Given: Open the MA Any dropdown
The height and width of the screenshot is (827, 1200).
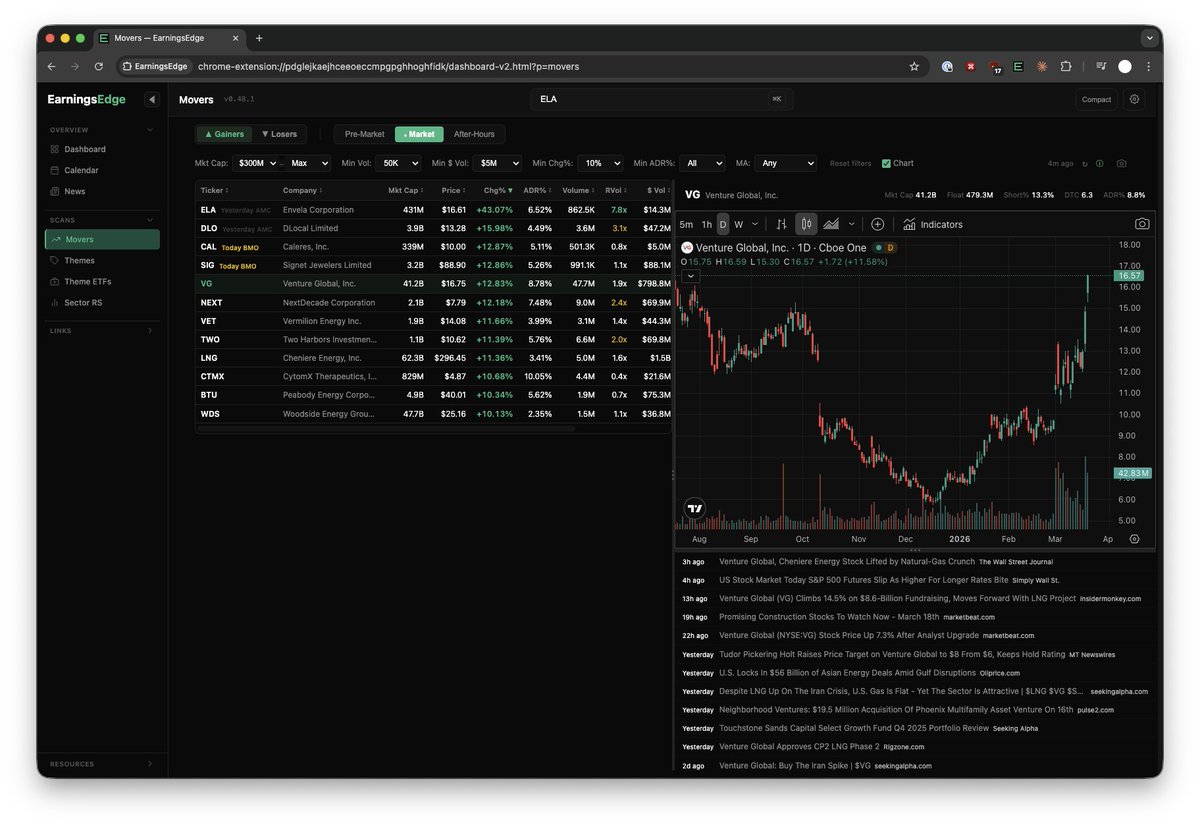Looking at the screenshot, I should [x=786, y=163].
